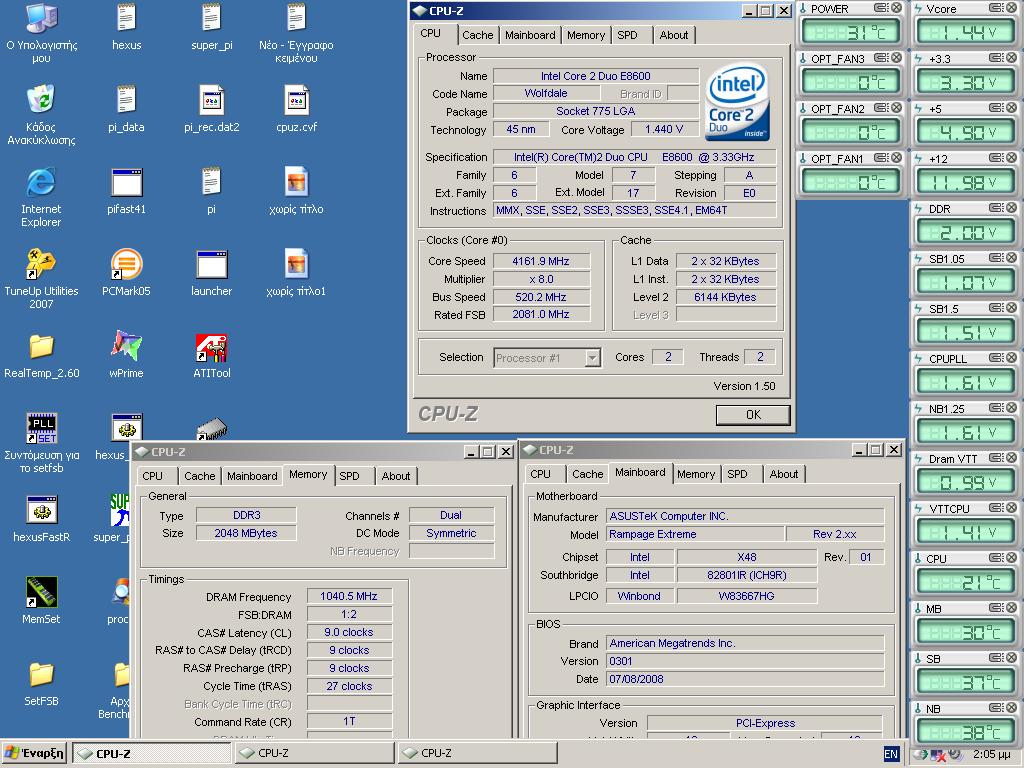The height and width of the screenshot is (768, 1024).
Task: Click the Bus Speed value 520.2 MHz
Action: [x=541, y=297]
